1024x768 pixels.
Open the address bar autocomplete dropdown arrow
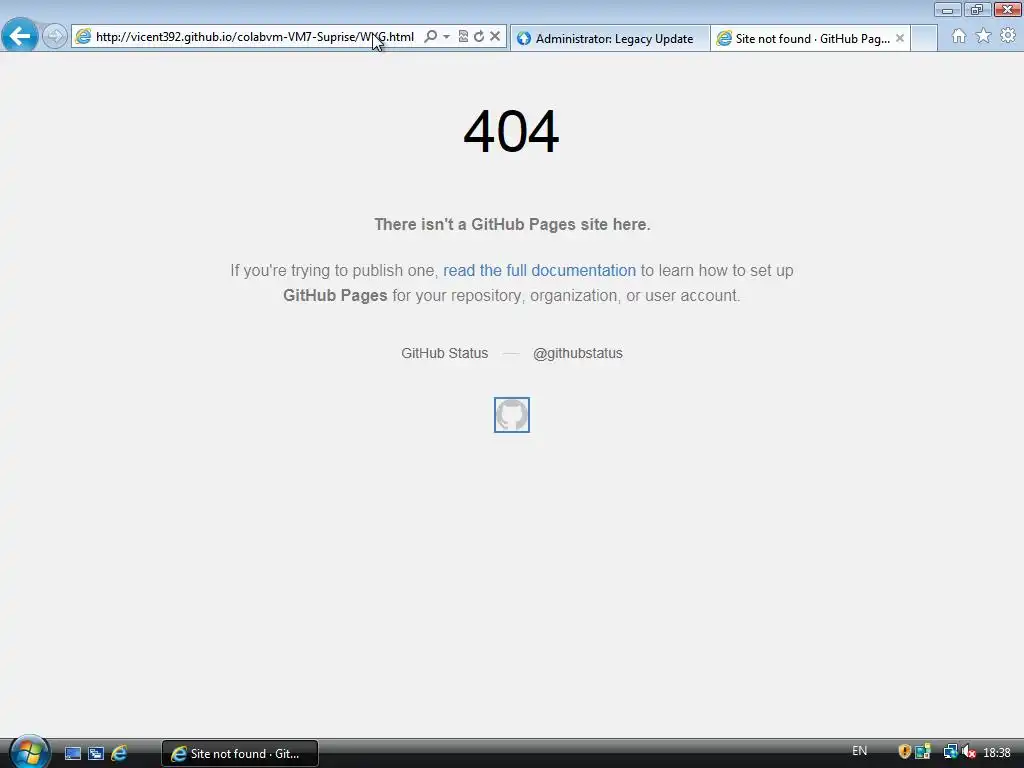click(447, 37)
